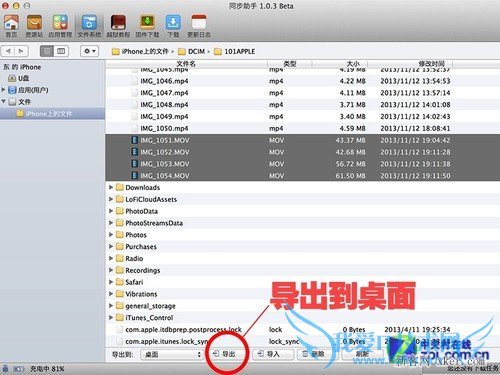The width and height of the screenshot is (500, 375).
Task: Click the Vibrations folder icon
Action: coord(120,294)
